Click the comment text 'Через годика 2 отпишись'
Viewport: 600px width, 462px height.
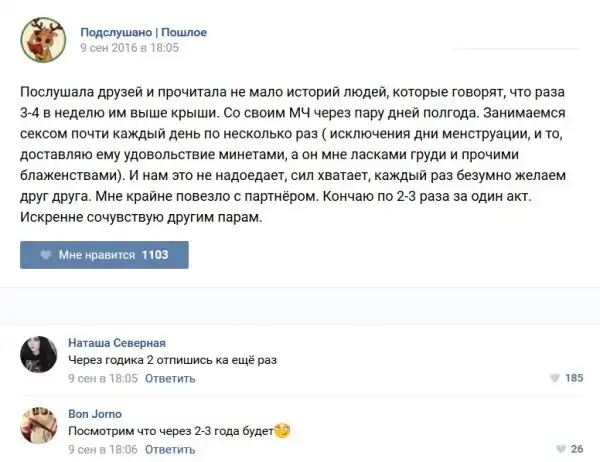click(171, 360)
